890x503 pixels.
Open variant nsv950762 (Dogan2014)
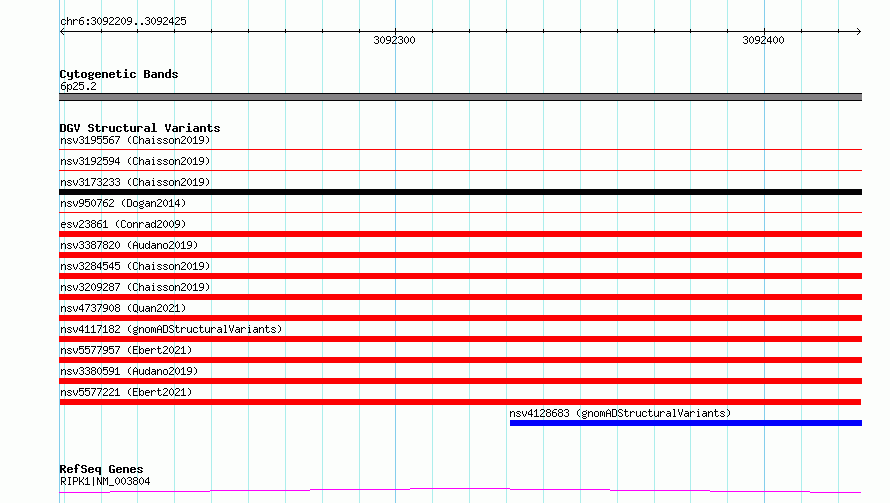(123, 203)
